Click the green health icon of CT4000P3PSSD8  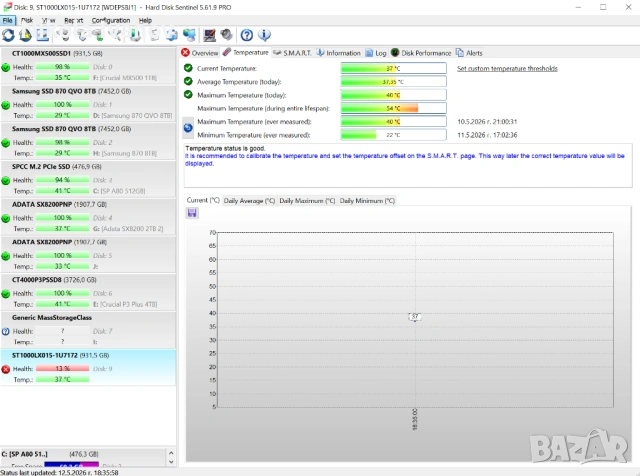[x=6, y=294]
